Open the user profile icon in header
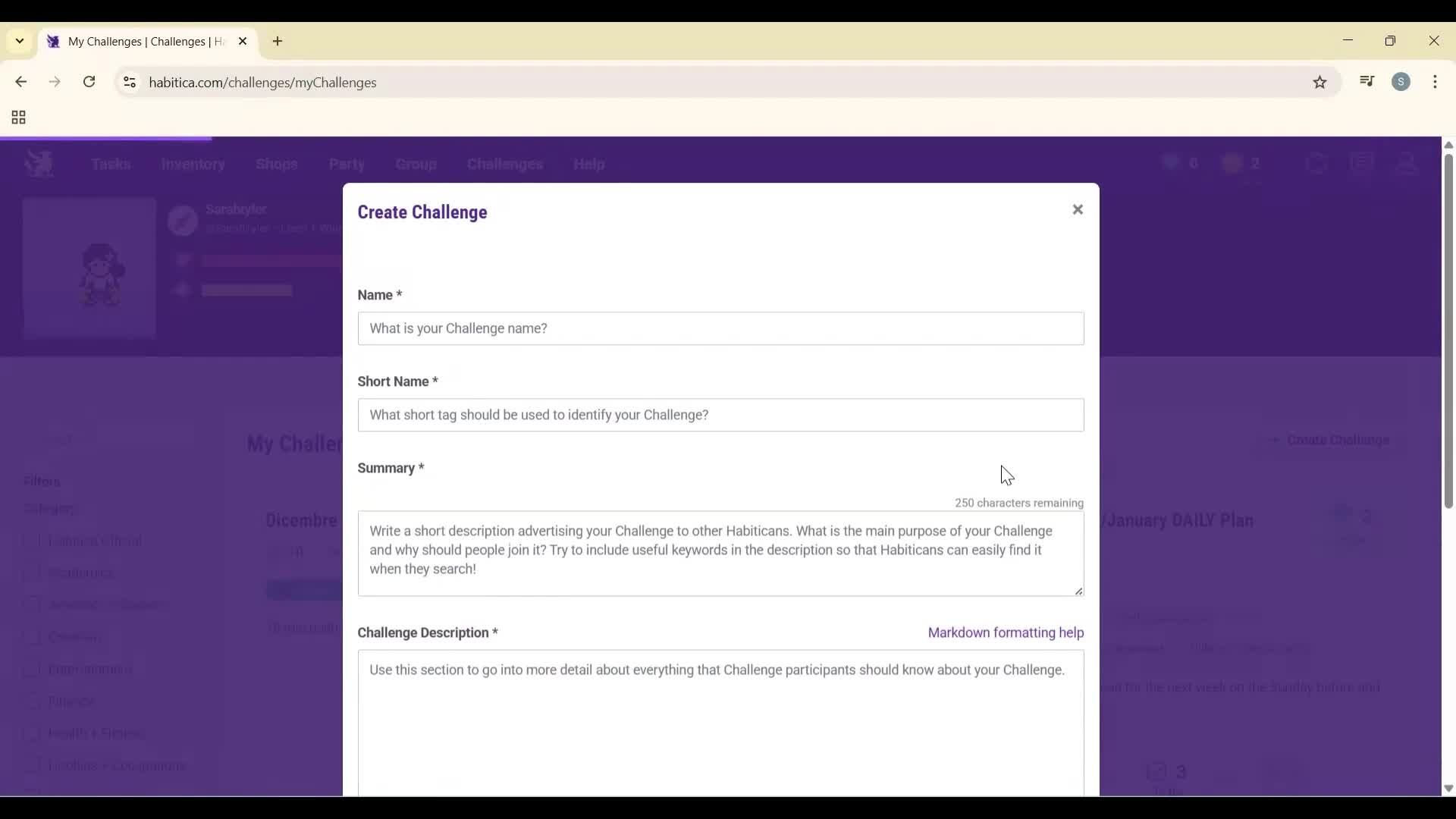The width and height of the screenshot is (1456, 819). pyautogui.click(x=1407, y=163)
